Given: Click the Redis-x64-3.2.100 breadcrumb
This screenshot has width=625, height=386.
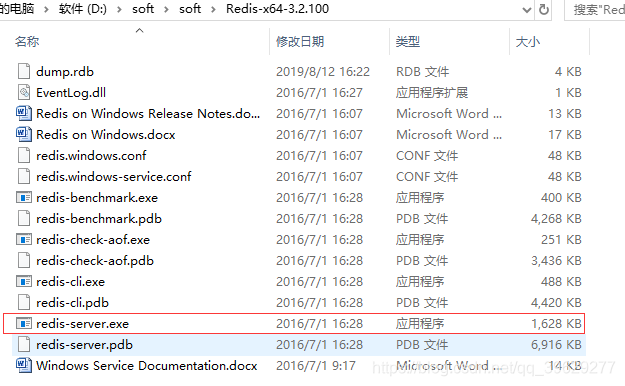Looking at the screenshot, I should pyautogui.click(x=277, y=9).
